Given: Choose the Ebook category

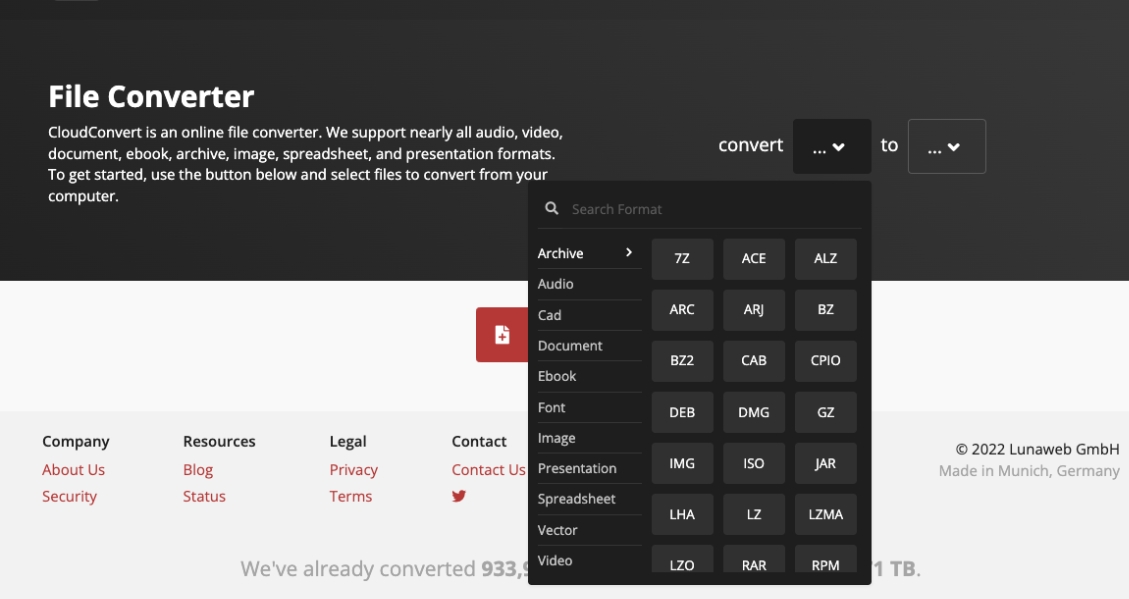Looking at the screenshot, I should pos(589,376).
